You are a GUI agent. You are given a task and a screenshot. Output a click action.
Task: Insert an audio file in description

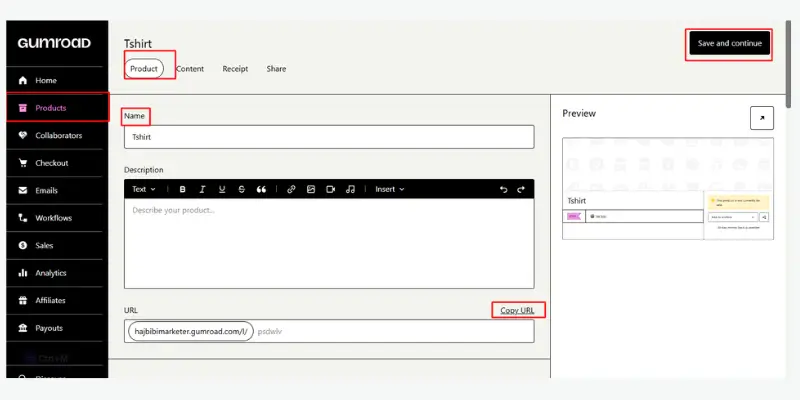(350, 189)
